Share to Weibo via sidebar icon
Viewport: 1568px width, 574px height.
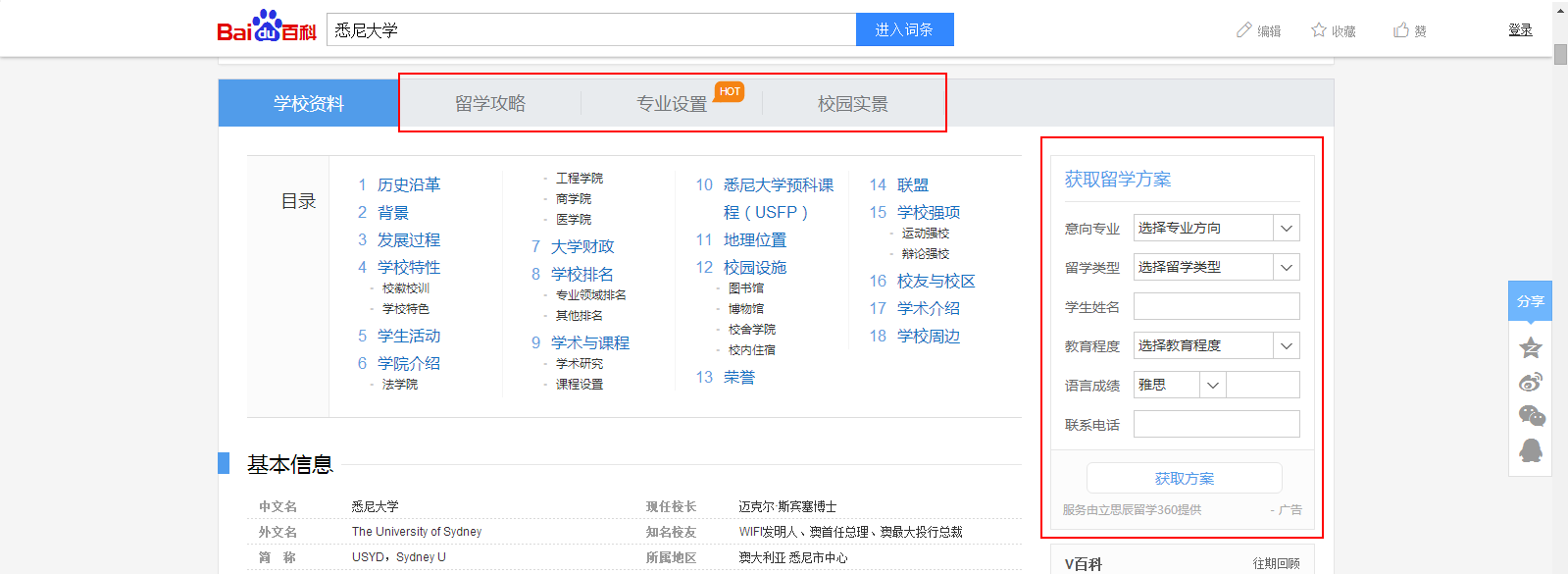pos(1530,382)
